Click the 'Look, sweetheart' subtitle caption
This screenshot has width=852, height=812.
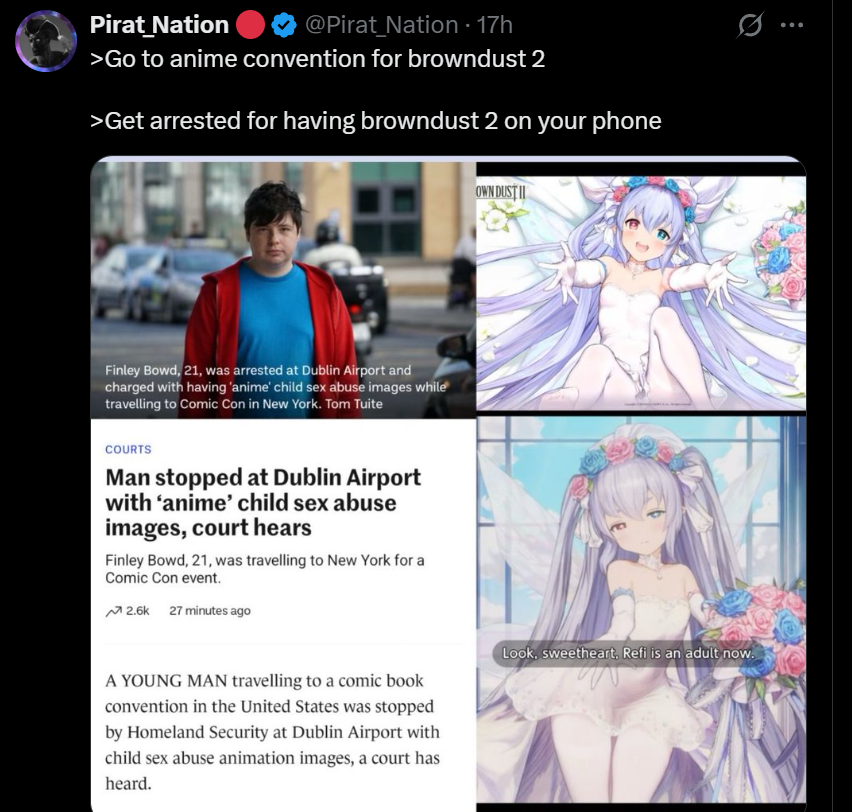628,653
